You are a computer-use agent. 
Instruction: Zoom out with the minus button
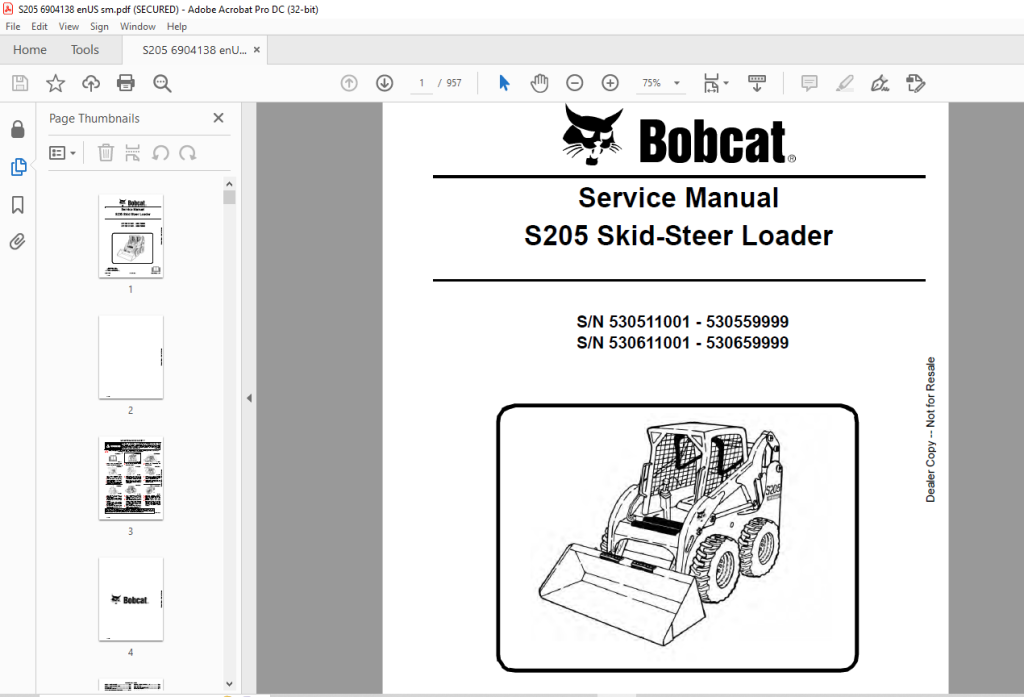pos(575,83)
